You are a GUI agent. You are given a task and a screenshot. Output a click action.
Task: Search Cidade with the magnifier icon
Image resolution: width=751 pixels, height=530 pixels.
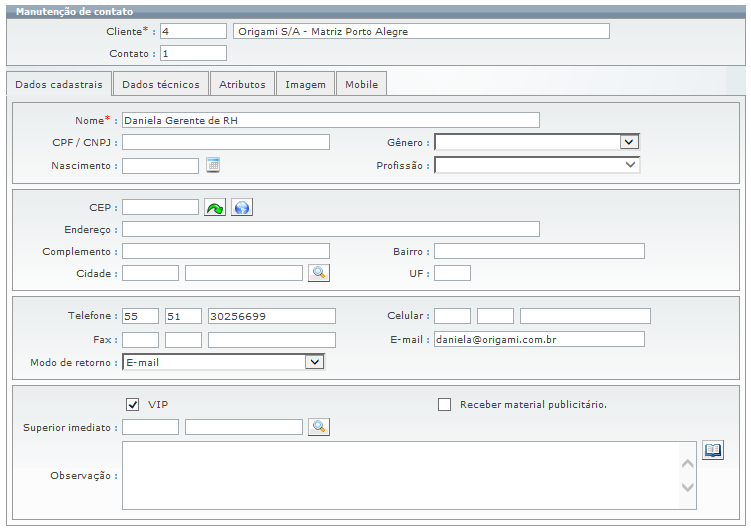coord(318,272)
